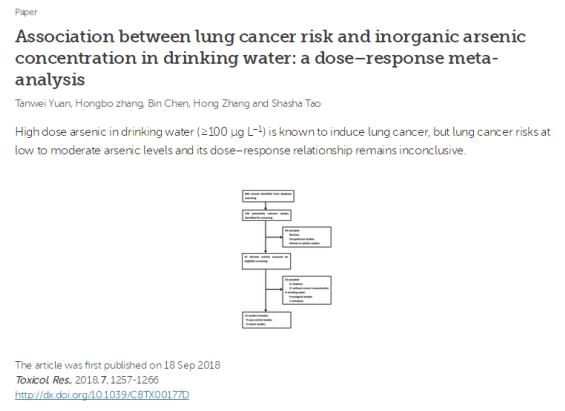565x411 pixels.
Task: Click the Toxicol. Res. journal name
Action: pos(44,380)
